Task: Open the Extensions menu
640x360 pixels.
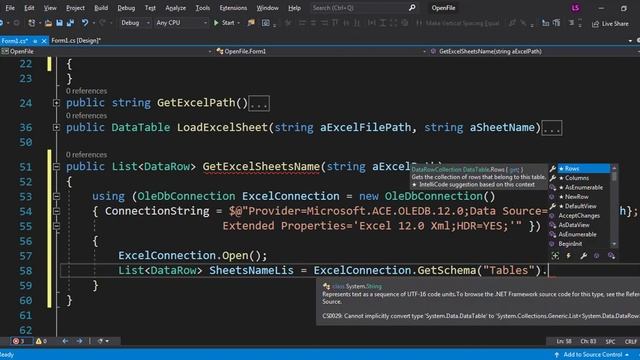Action: tap(233, 8)
